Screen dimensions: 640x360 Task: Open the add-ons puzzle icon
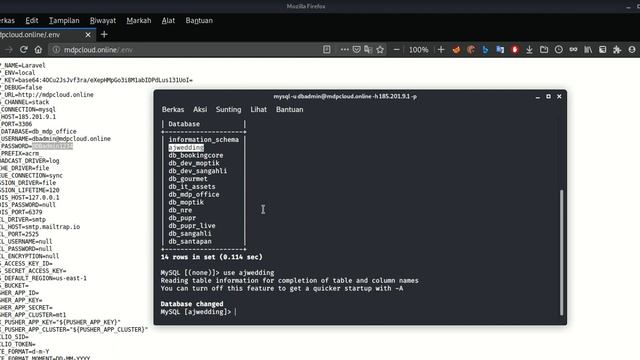point(617,49)
